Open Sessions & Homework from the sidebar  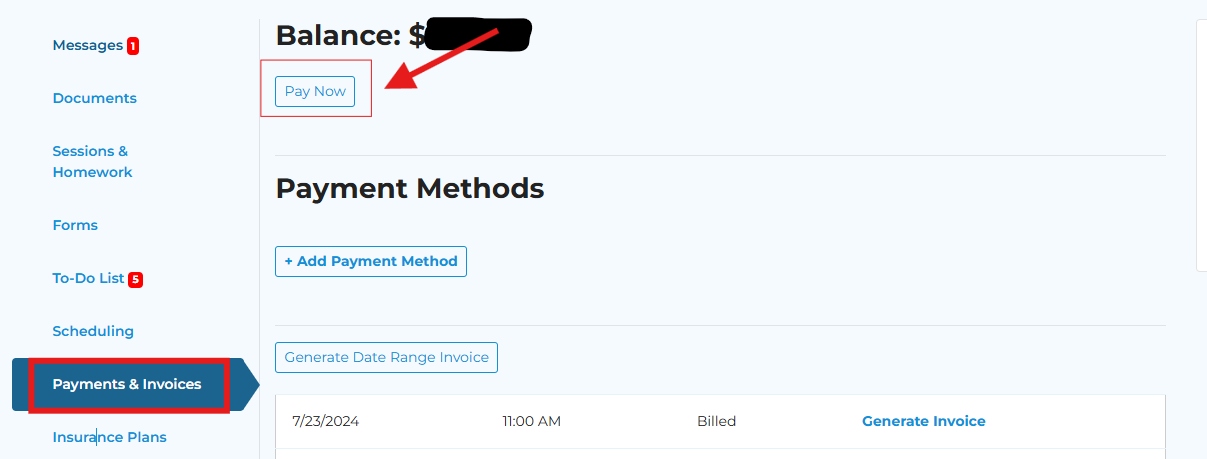[92, 162]
